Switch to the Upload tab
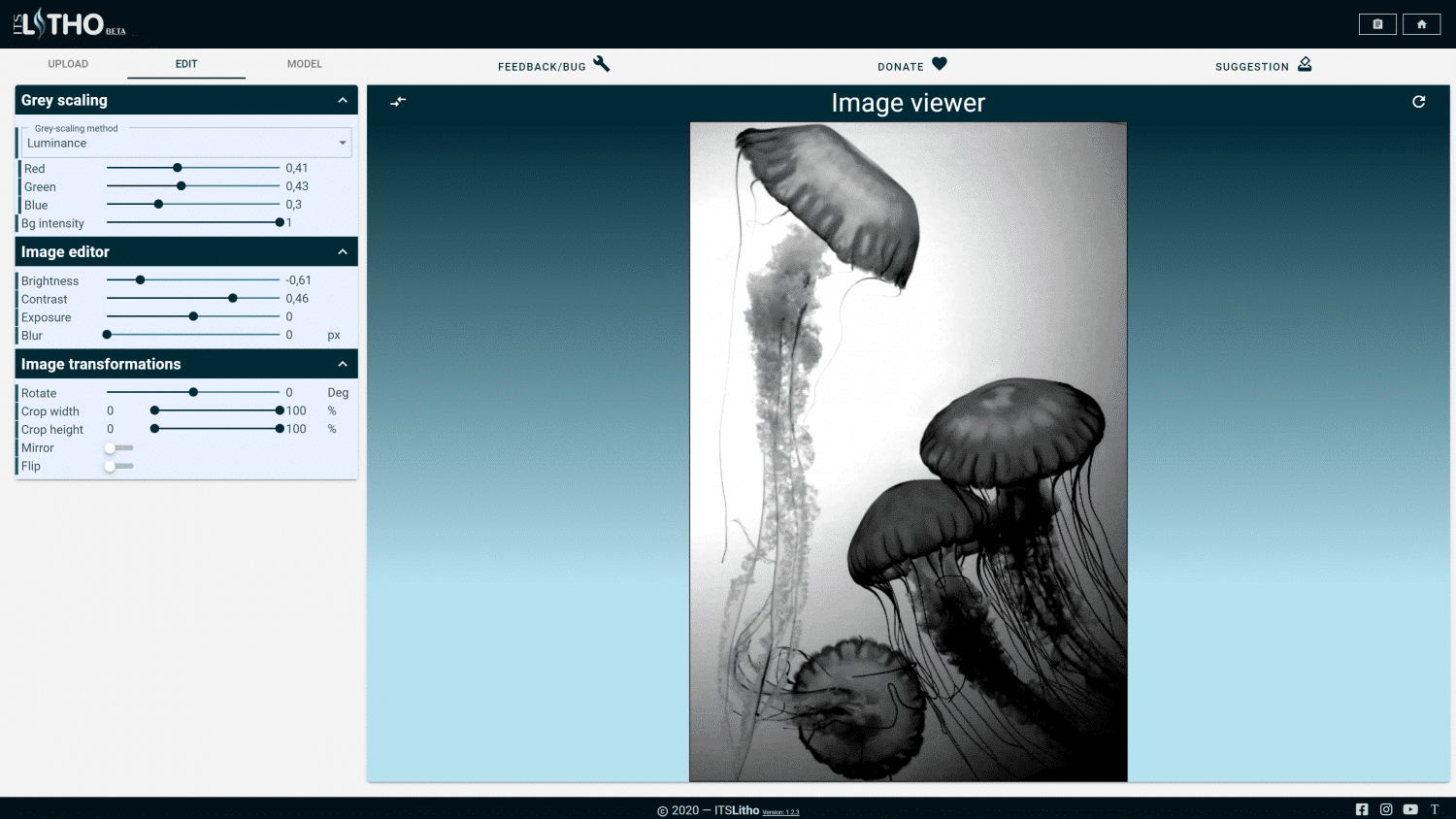 tap(68, 63)
